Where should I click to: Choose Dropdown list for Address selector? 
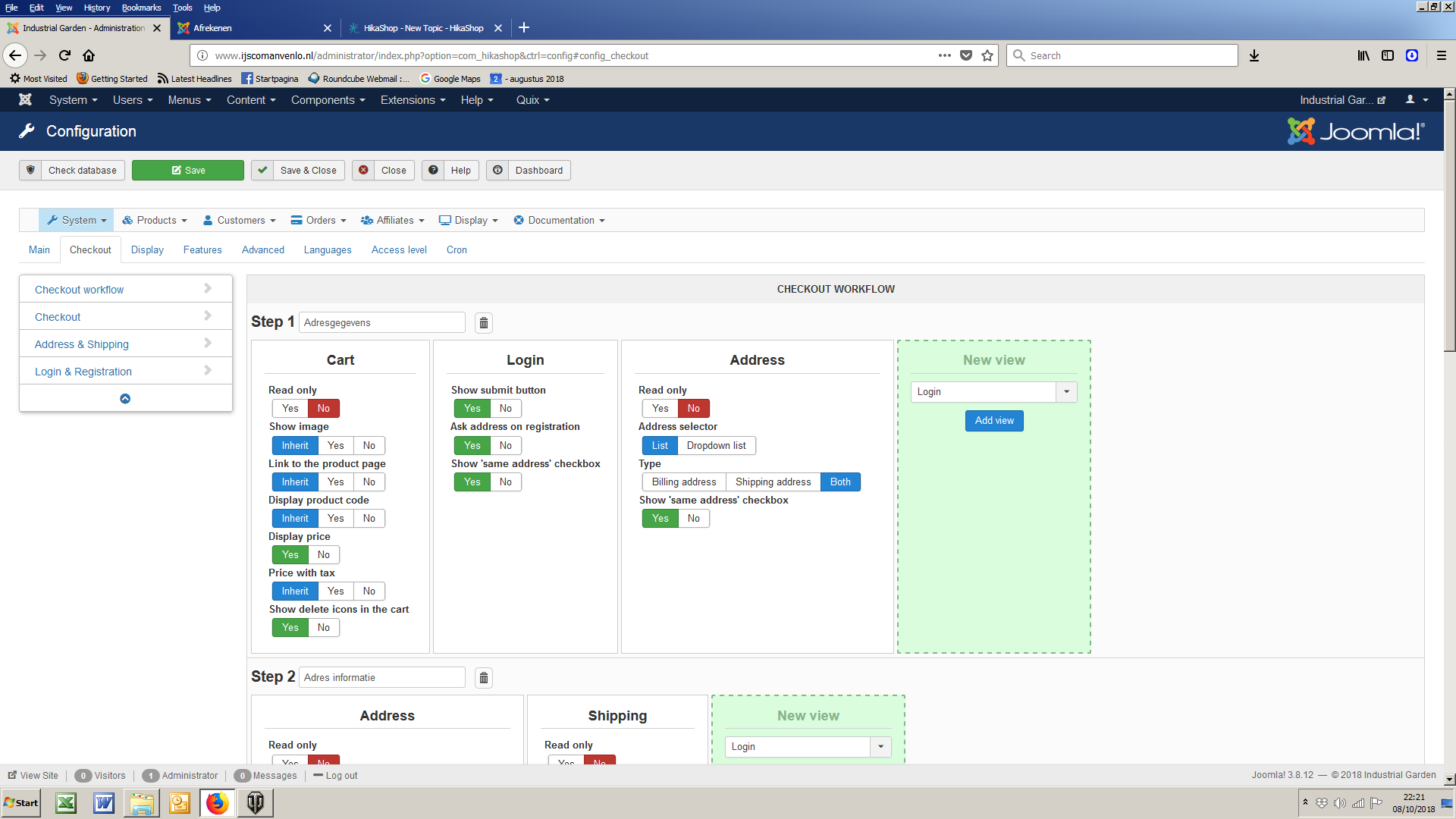tap(716, 446)
